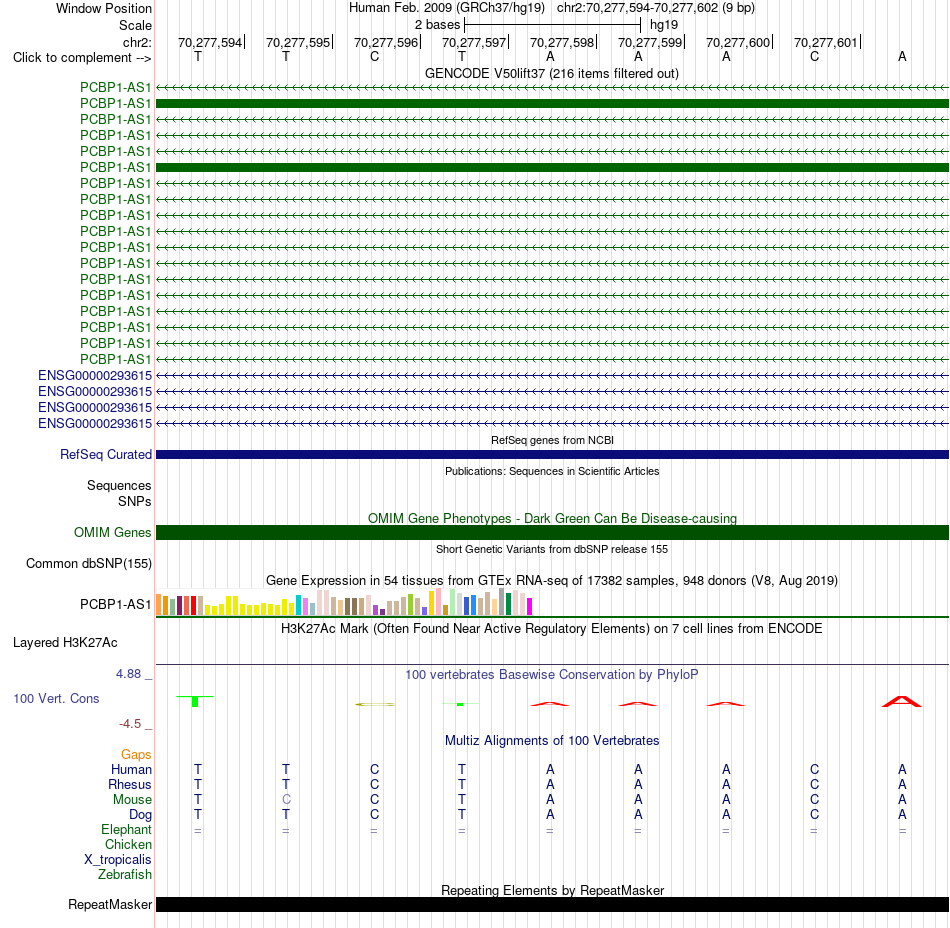Click the 4.88 PhyloP upper limit value

128,674
